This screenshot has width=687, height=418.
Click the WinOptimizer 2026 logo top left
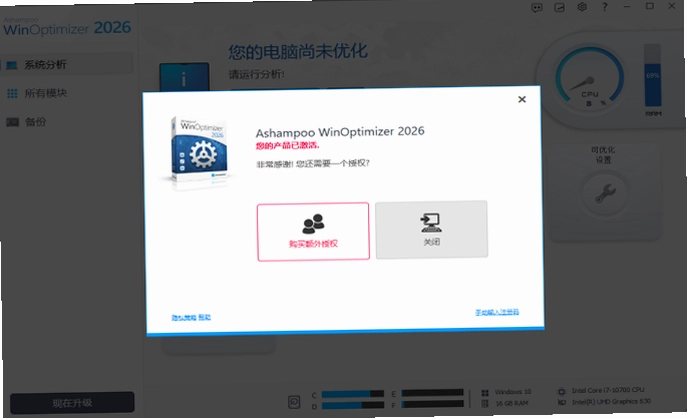[67, 27]
